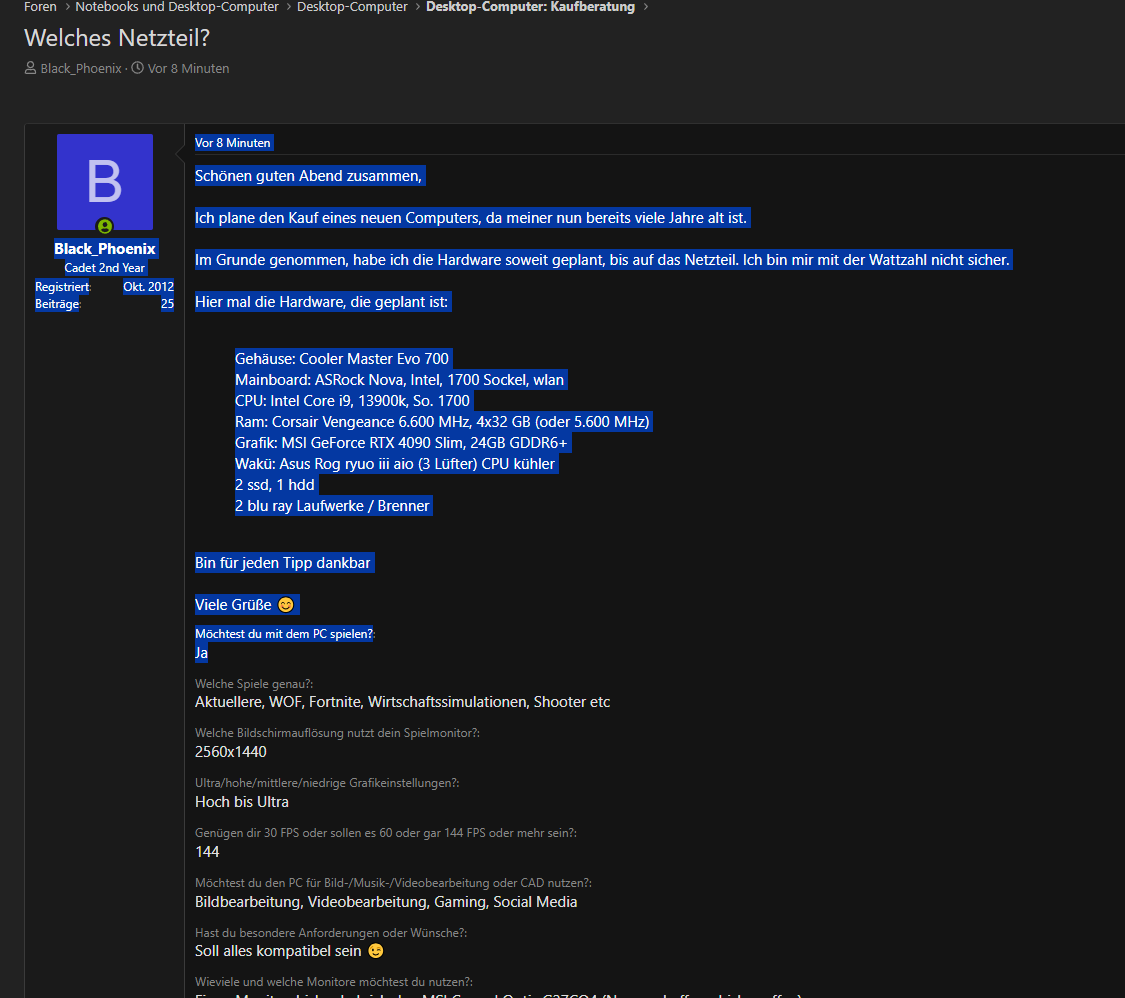Open Black_Phoenix profile name in sidebar

pyautogui.click(x=105, y=248)
